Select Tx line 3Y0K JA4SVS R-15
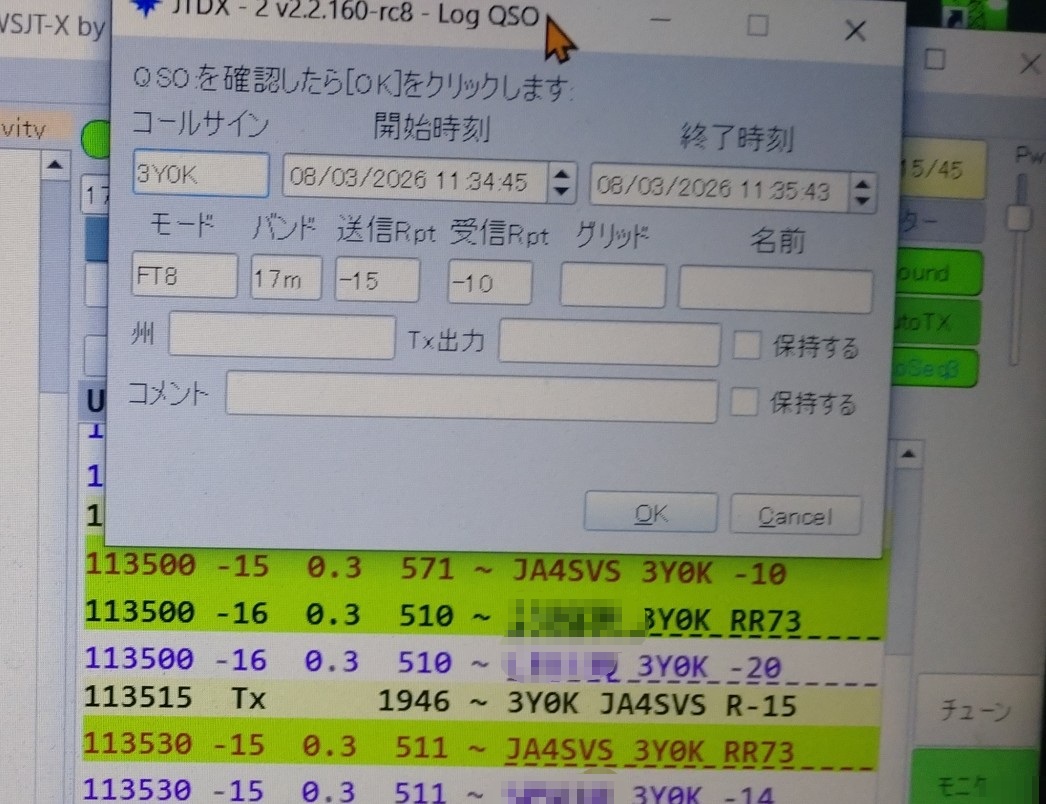The width and height of the screenshot is (1046, 804). [484, 703]
